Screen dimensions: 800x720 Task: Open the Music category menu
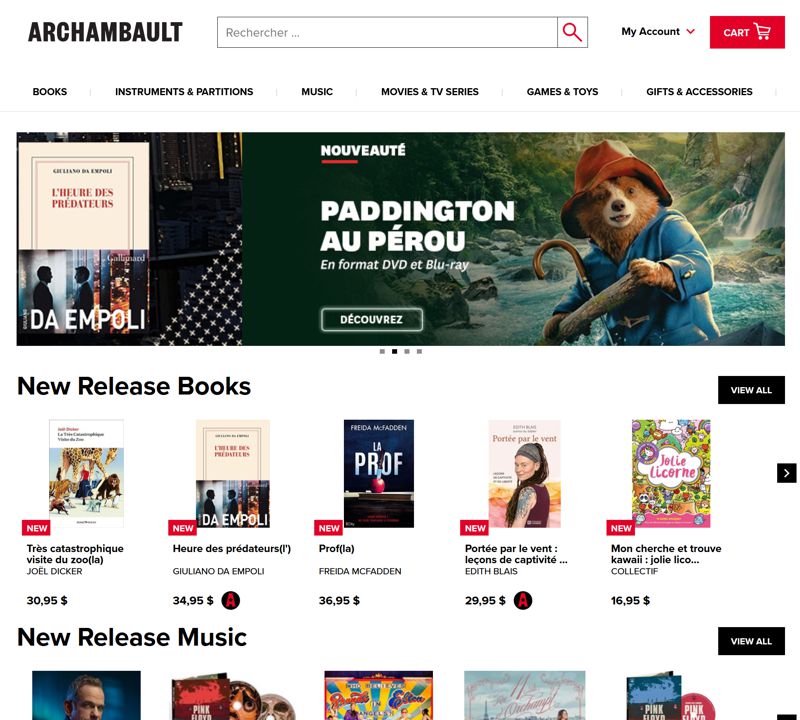(x=317, y=92)
